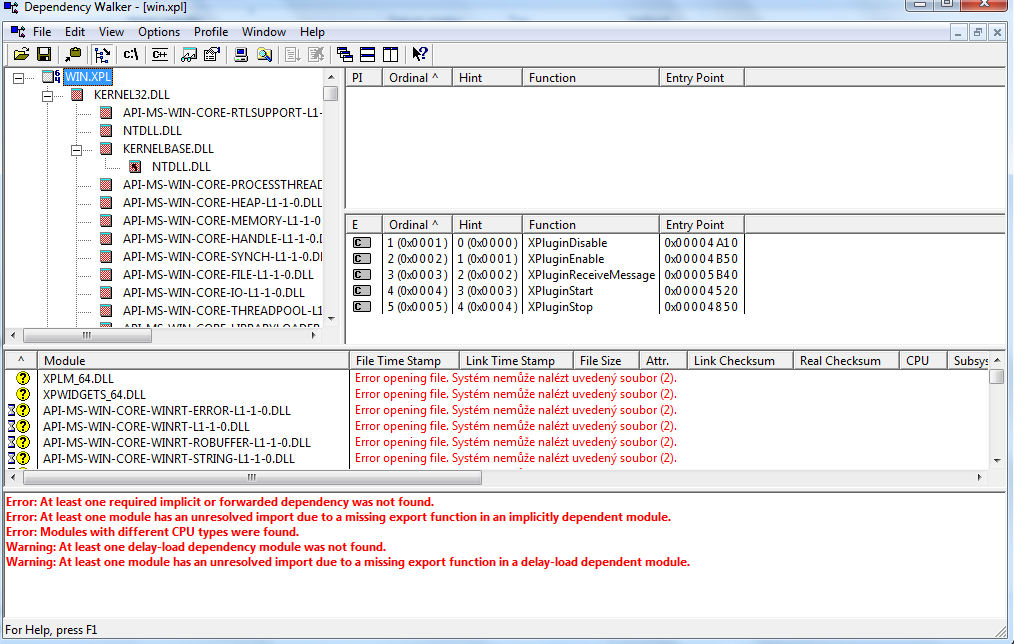
Task: Click the Copy toolbar icon with briefcase
Action: pyautogui.click(x=74, y=54)
